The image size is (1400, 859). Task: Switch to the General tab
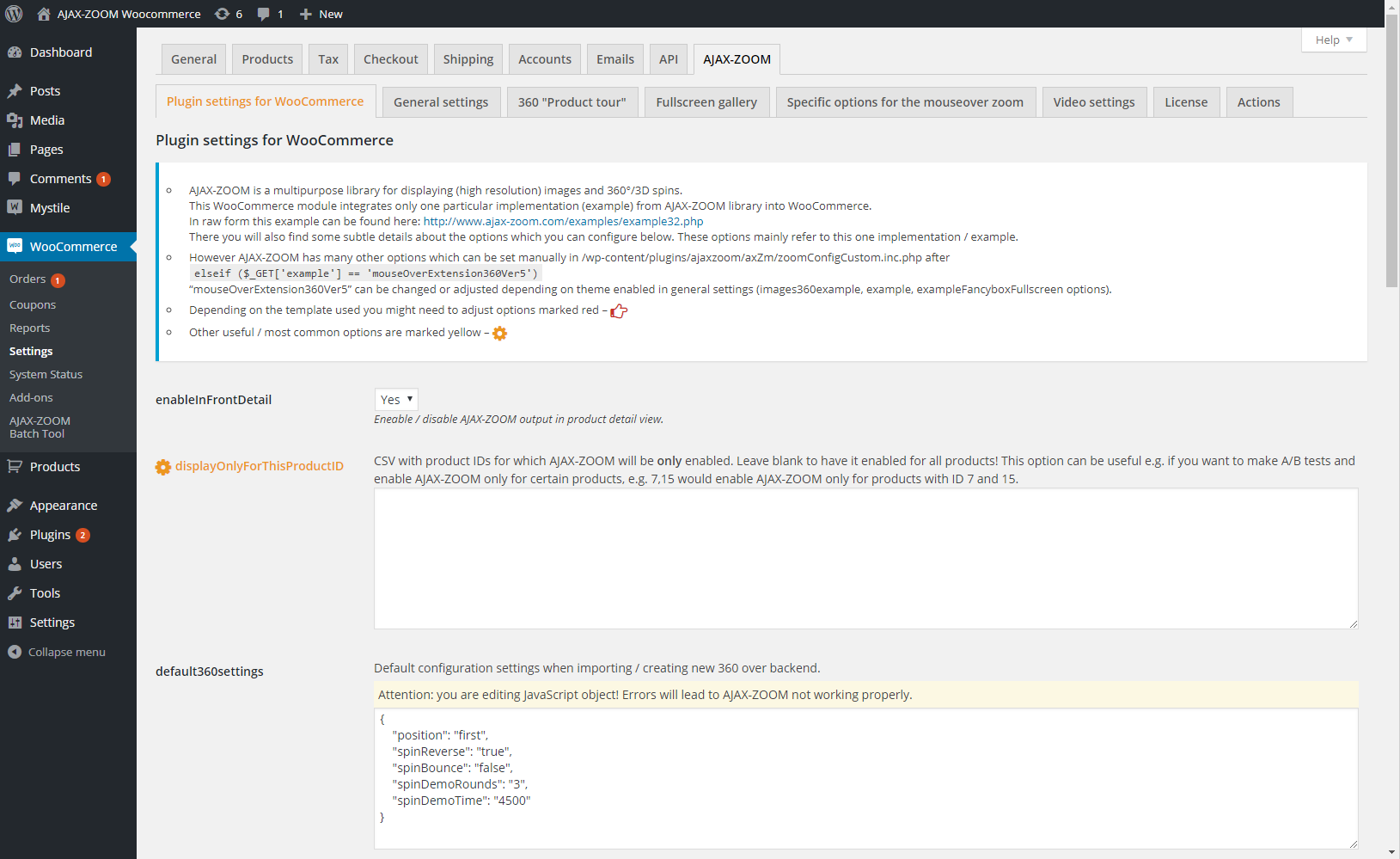click(x=193, y=59)
